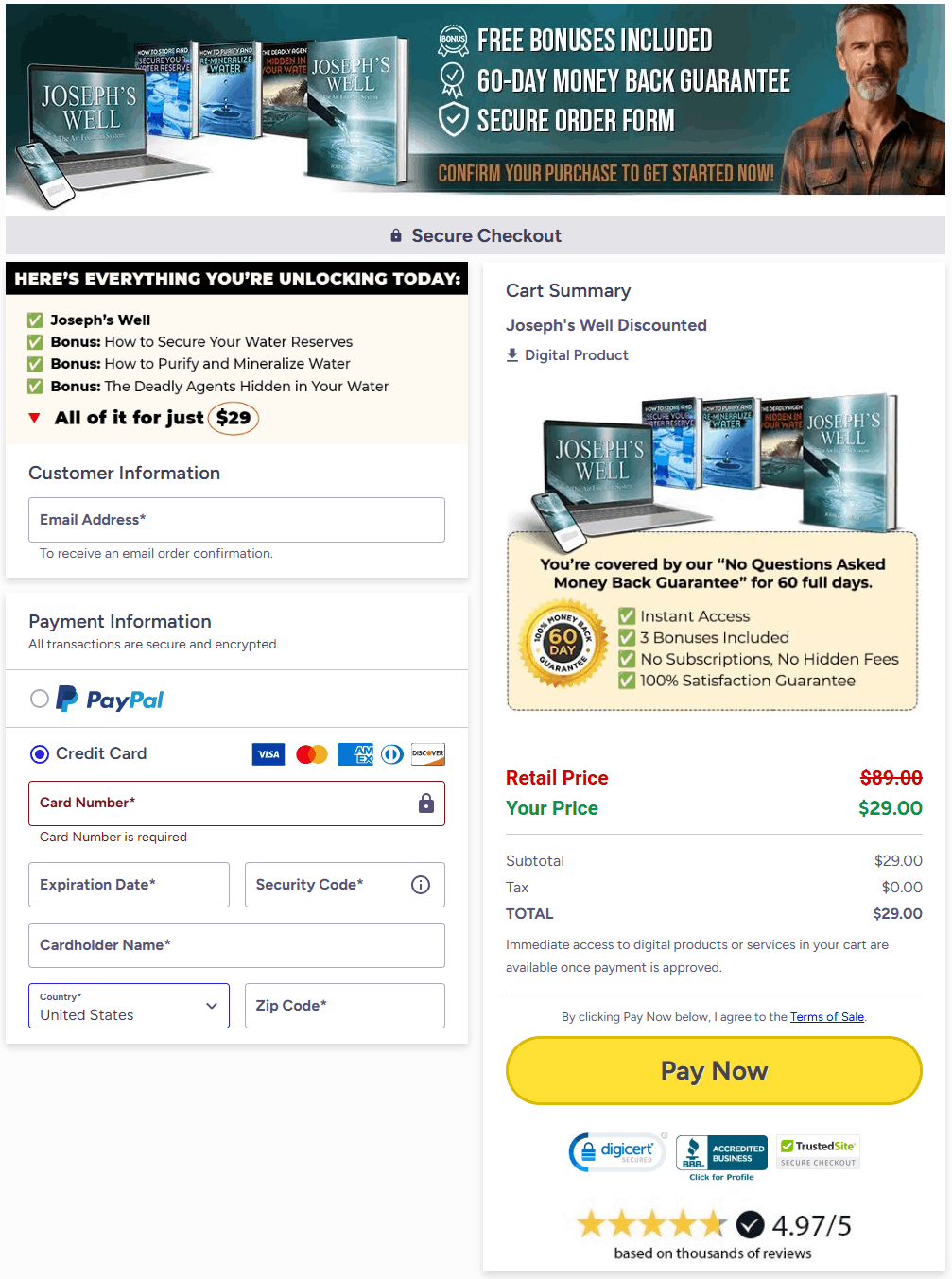Click the lock icon in Card Number field

[x=426, y=804]
